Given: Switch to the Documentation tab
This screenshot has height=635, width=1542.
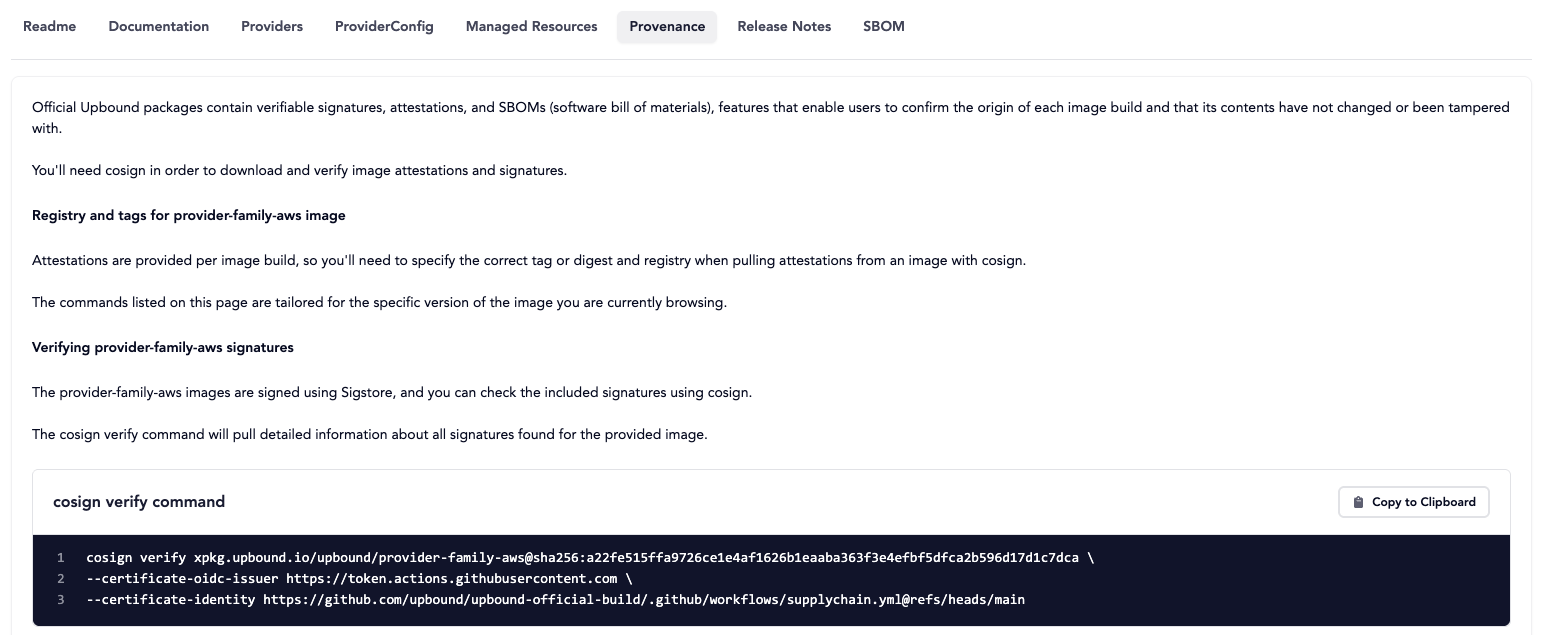Looking at the screenshot, I should [x=158, y=27].
